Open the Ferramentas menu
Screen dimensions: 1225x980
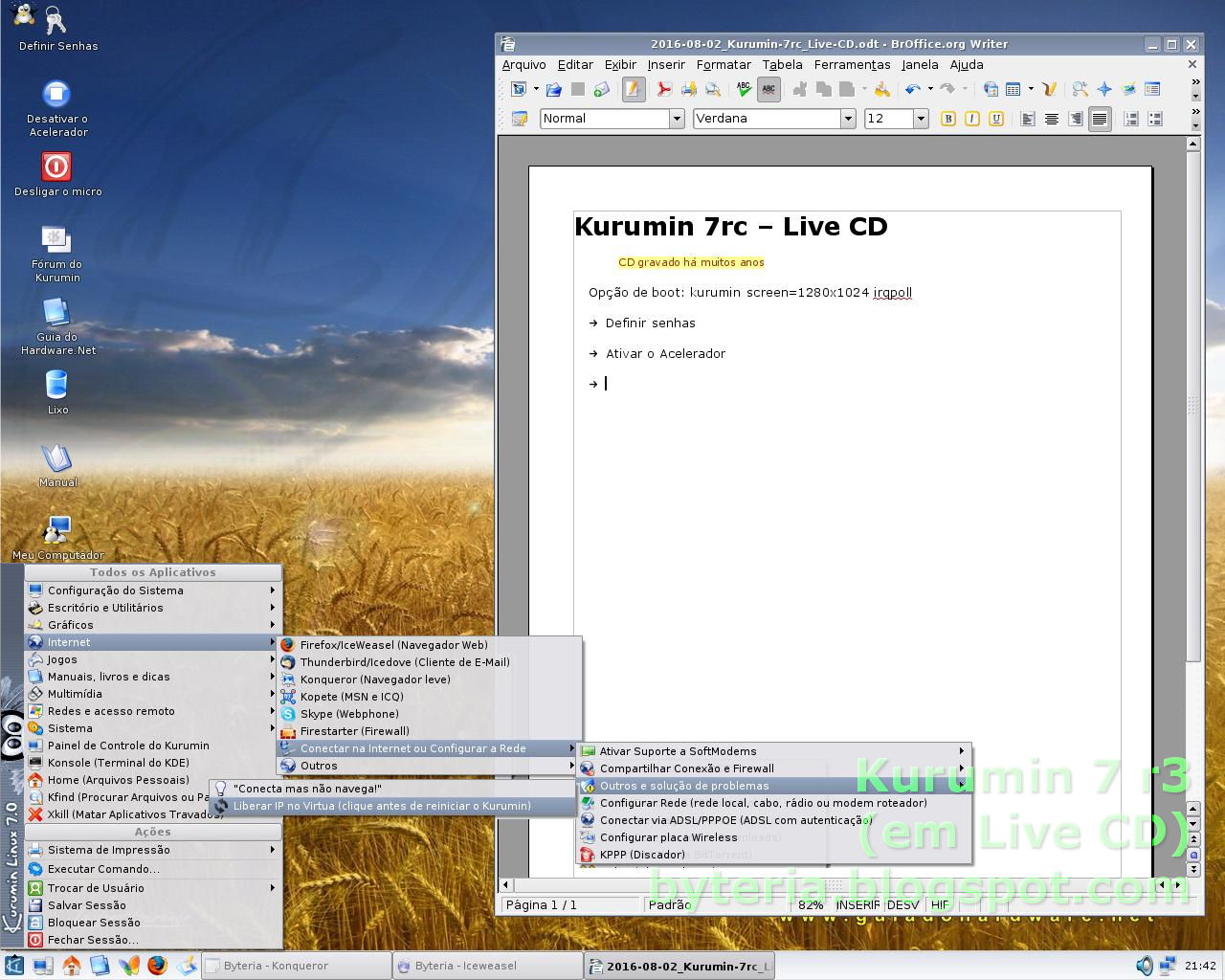click(852, 65)
